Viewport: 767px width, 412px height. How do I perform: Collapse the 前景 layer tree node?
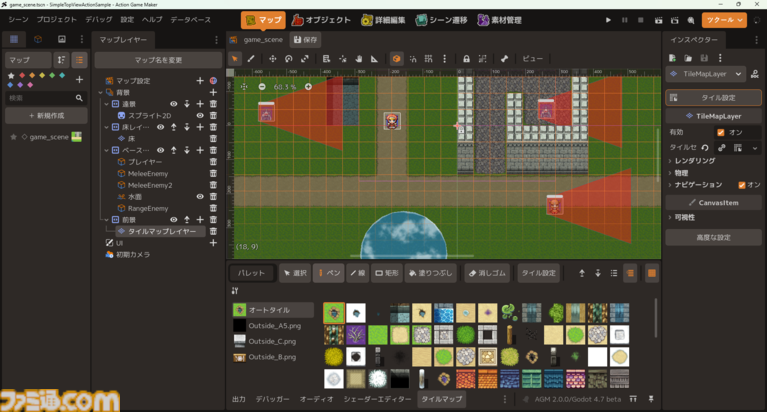pos(107,220)
